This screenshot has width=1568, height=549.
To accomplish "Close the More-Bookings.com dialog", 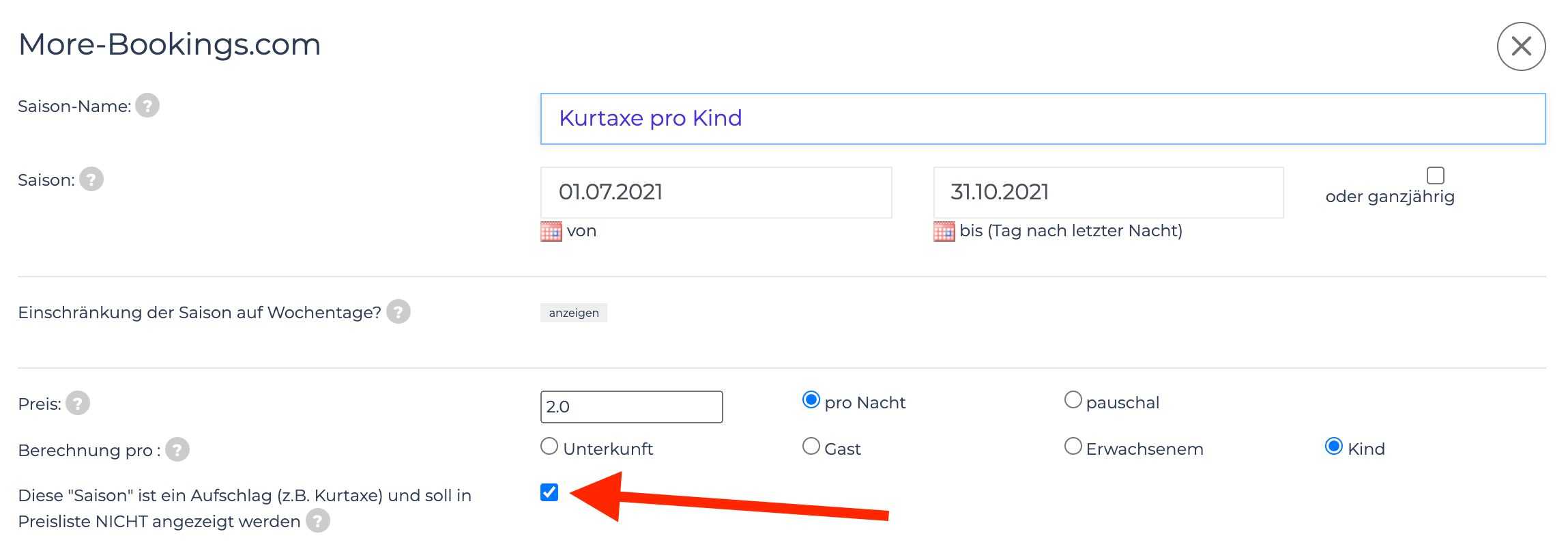I will tap(1521, 46).
